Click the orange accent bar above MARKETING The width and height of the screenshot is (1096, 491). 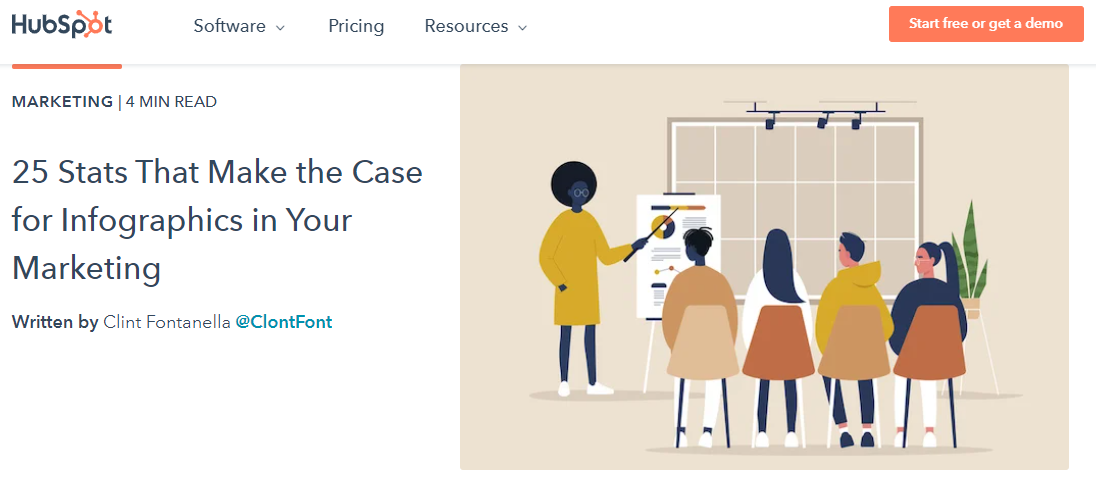coord(67,66)
